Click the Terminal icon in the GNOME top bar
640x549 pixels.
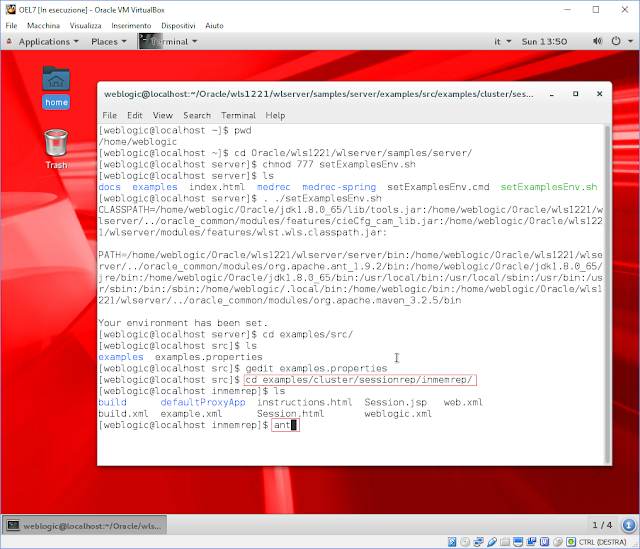[x=145, y=41]
